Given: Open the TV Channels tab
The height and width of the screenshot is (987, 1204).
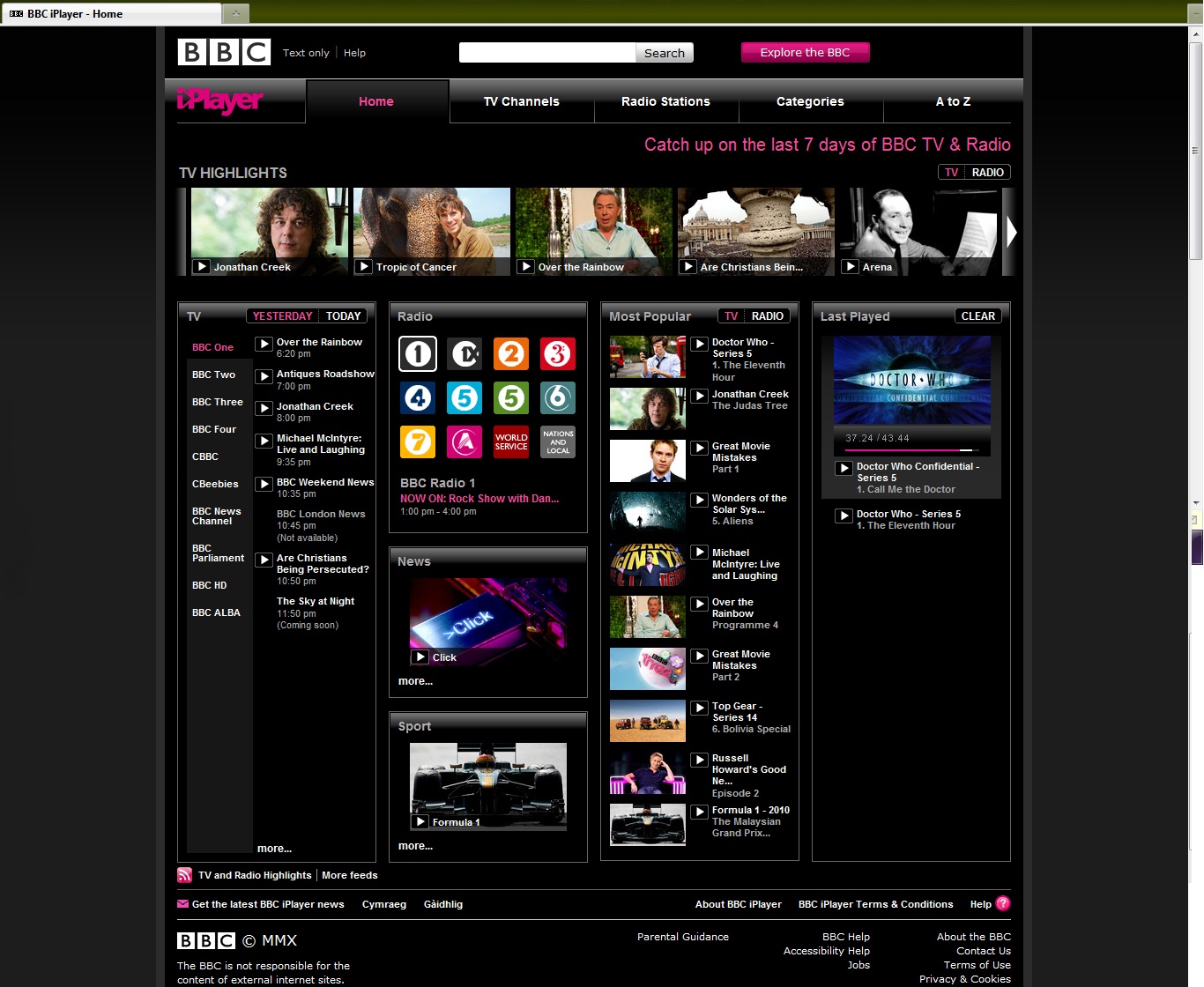Looking at the screenshot, I should tap(522, 101).
